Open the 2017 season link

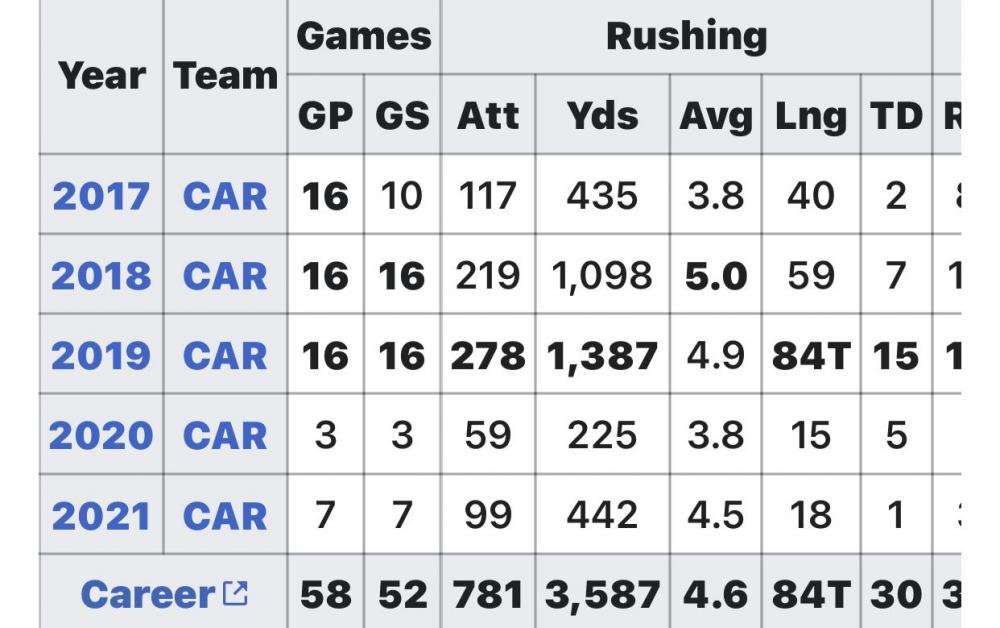click(x=100, y=196)
